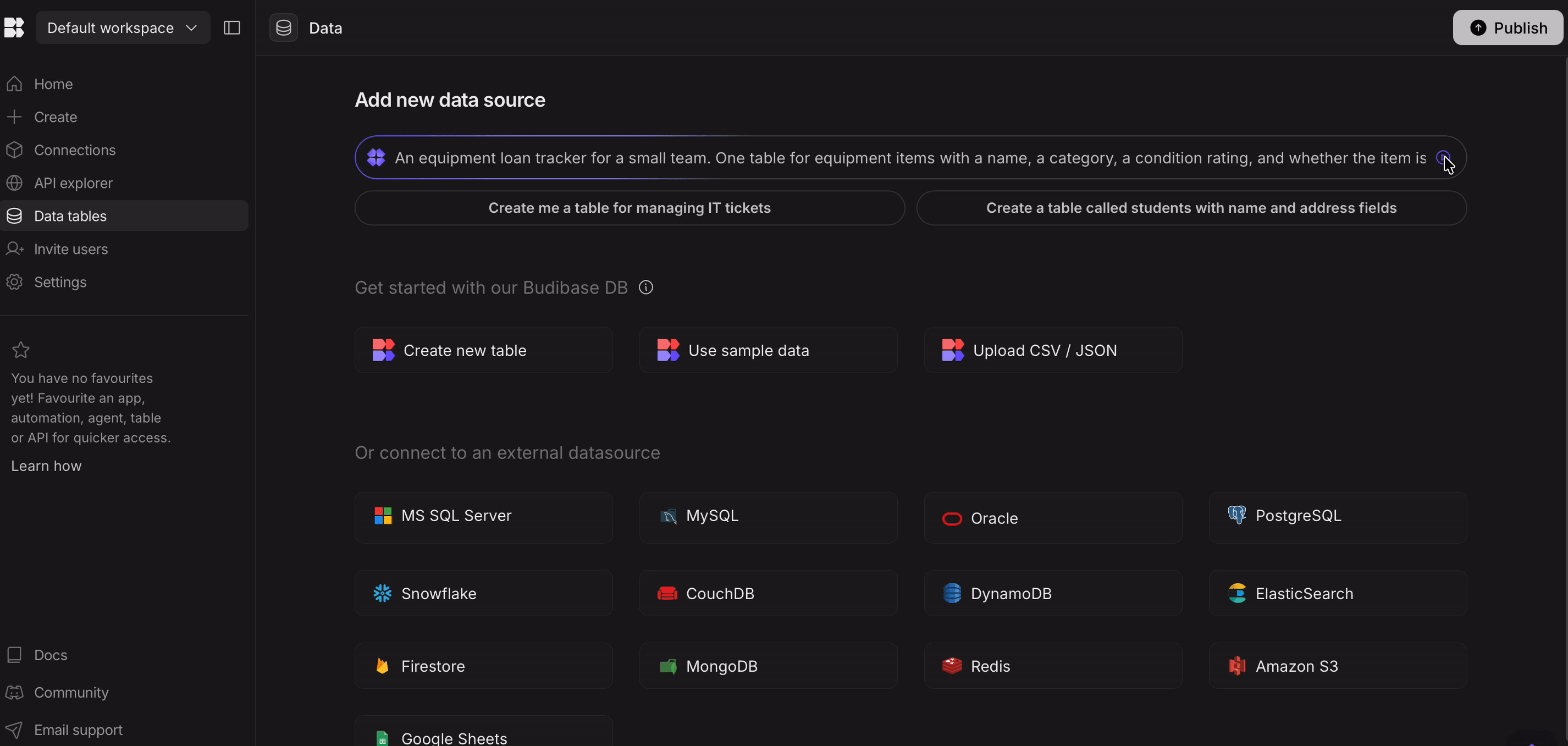
Task: Open API explorer in the sidebar
Action: coord(124,183)
